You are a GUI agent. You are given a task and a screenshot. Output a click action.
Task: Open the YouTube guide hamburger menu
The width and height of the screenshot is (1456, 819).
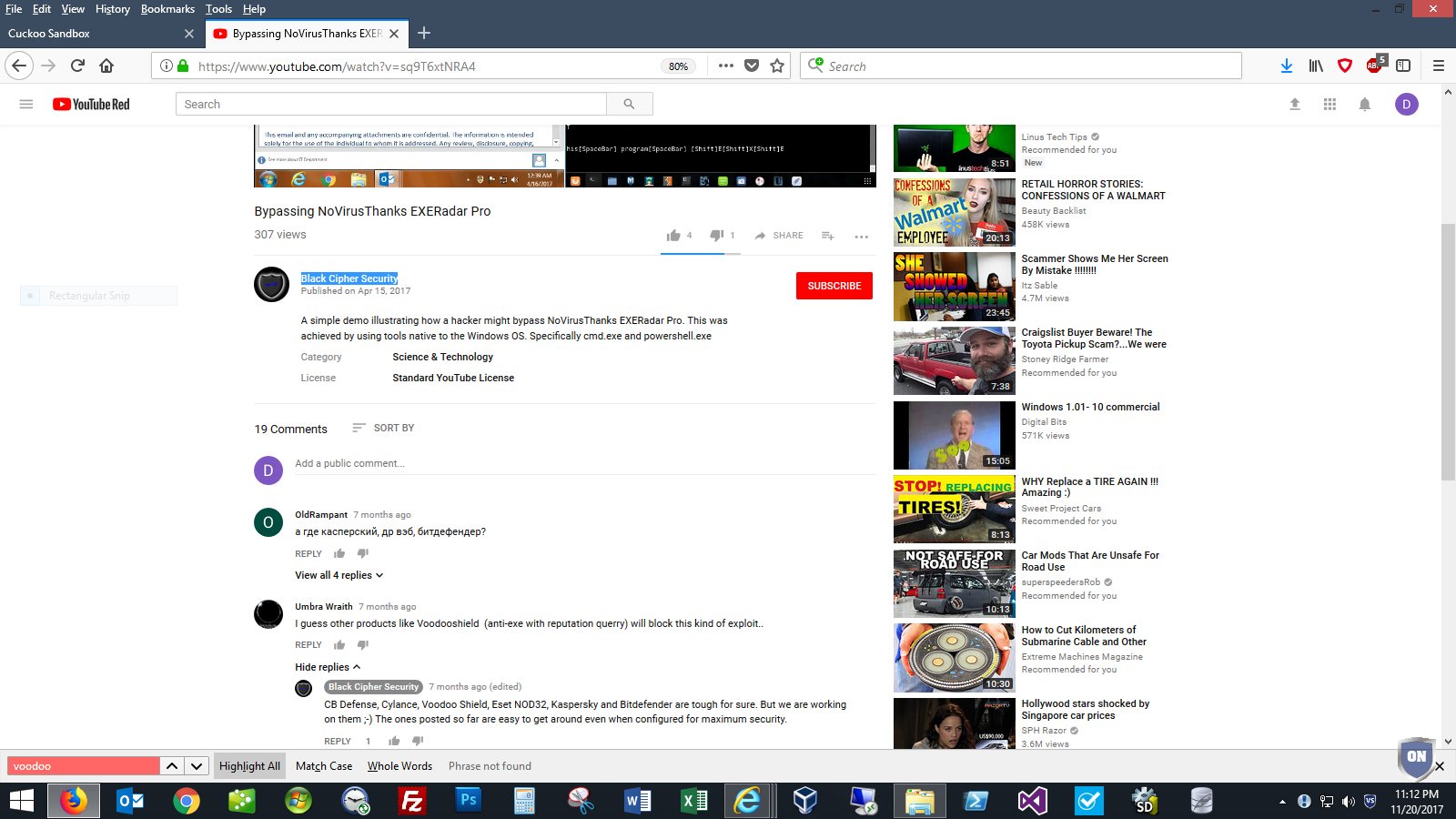pyautogui.click(x=26, y=104)
